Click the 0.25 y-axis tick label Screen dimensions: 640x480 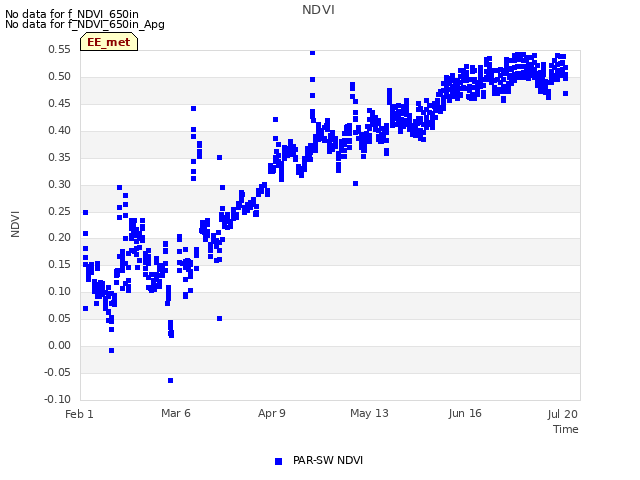60,211
